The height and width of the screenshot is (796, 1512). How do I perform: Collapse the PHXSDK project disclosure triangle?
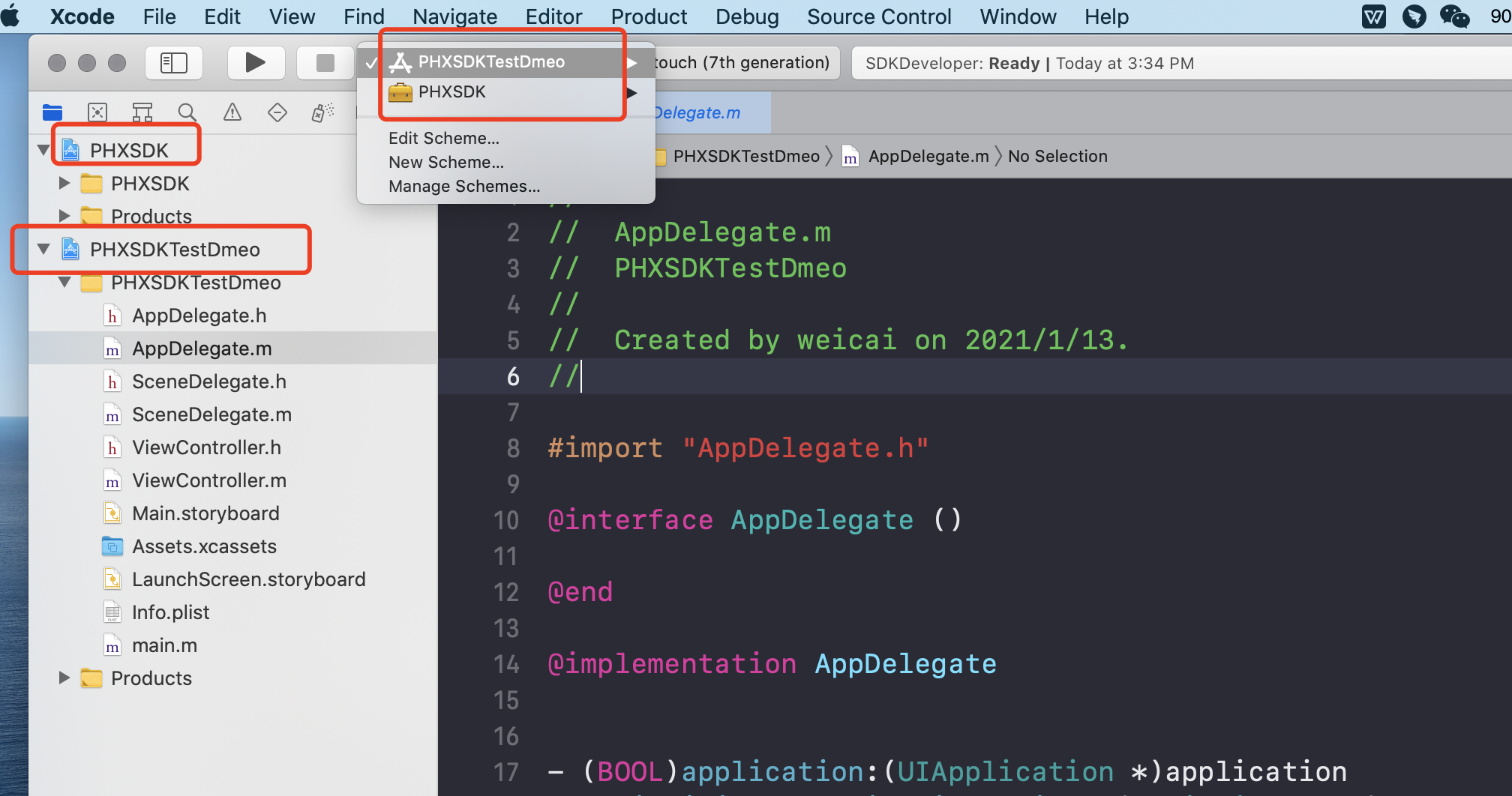[43, 150]
